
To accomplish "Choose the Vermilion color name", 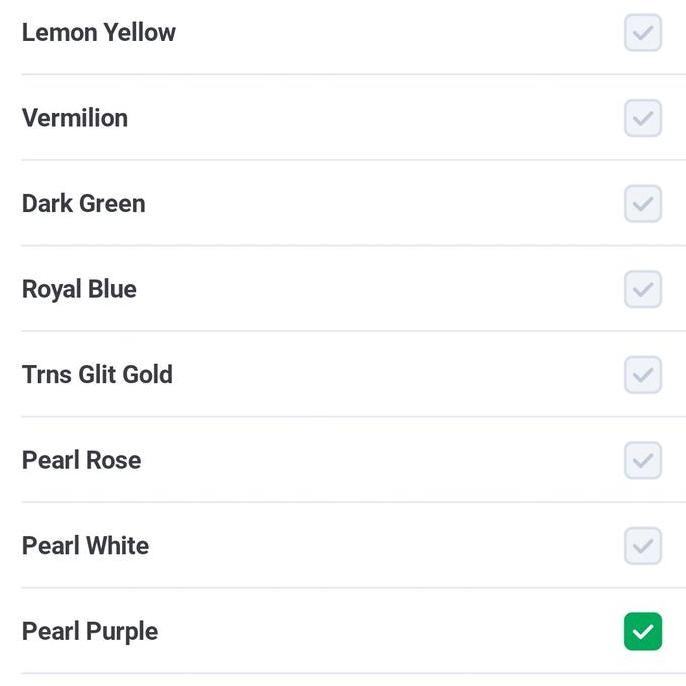I will click(75, 118).
